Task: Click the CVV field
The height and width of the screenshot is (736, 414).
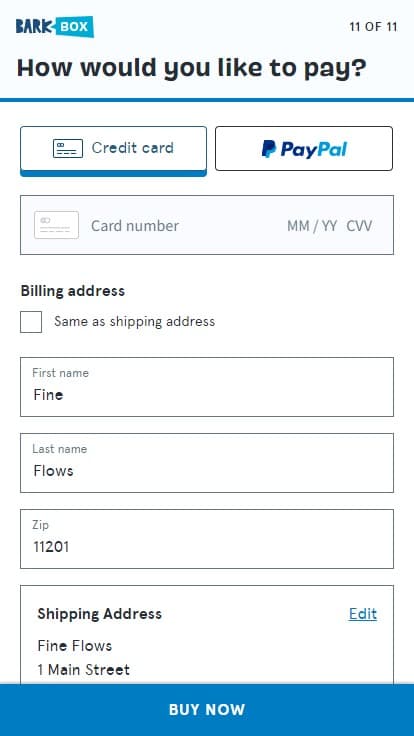Action: click(359, 226)
